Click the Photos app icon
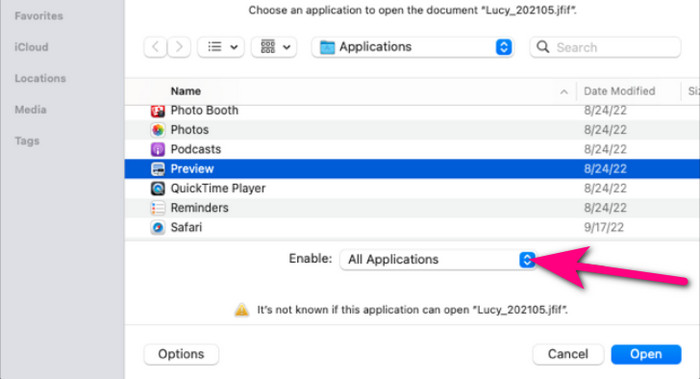Viewport: 700px width, 379px height. tap(158, 130)
